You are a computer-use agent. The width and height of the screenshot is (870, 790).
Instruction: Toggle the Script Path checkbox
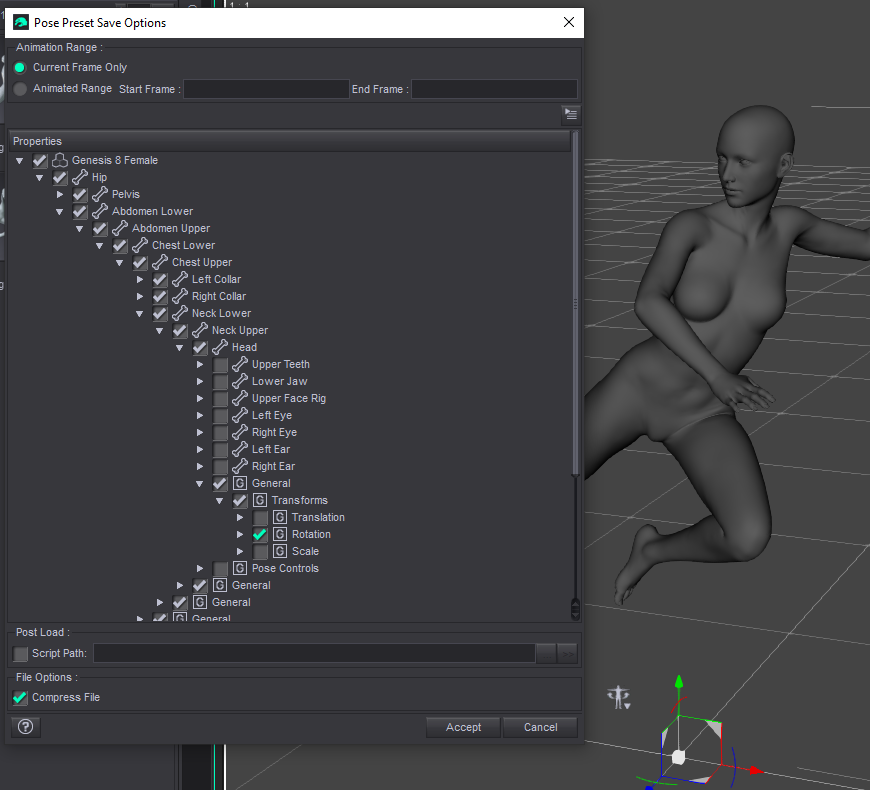(x=20, y=654)
